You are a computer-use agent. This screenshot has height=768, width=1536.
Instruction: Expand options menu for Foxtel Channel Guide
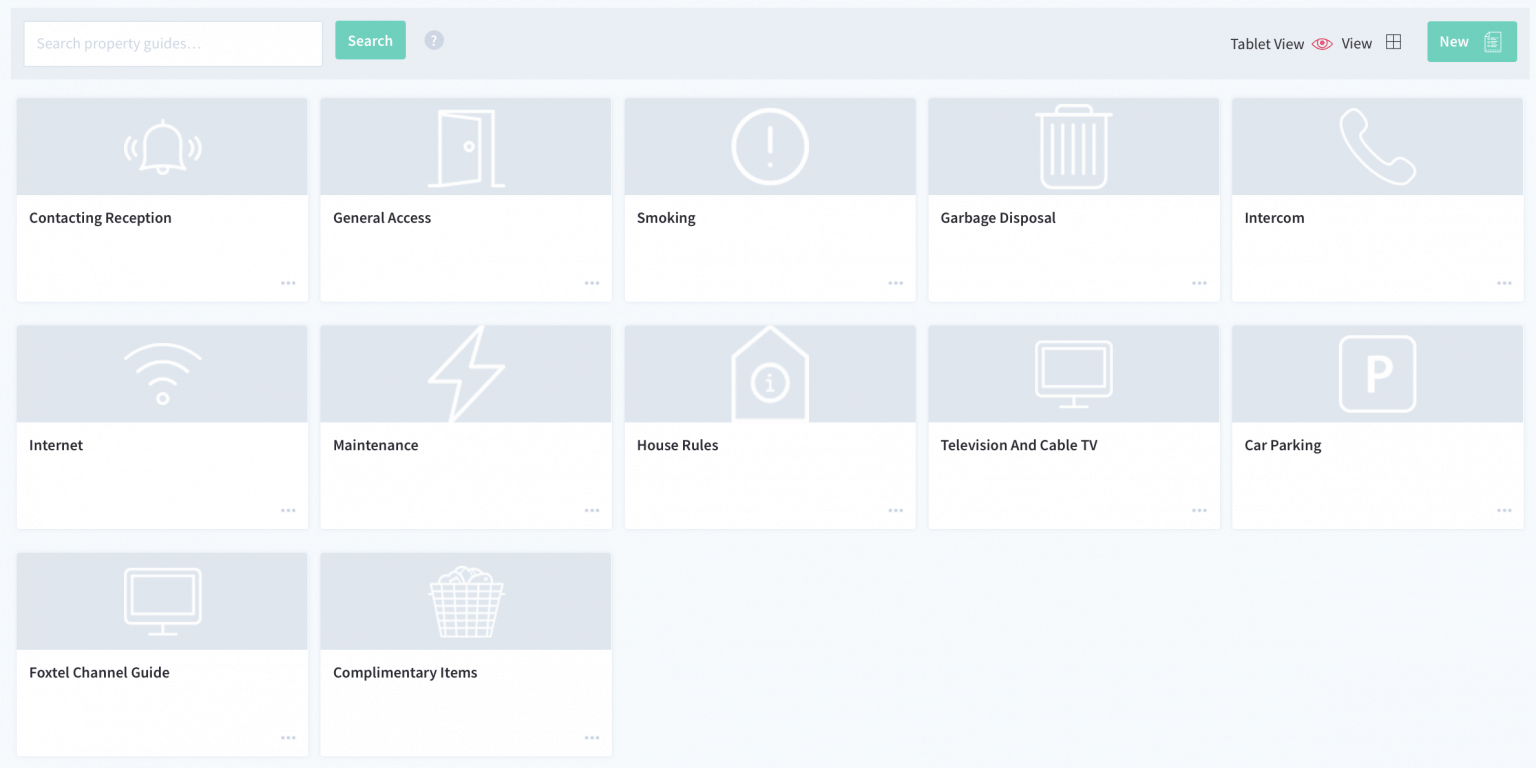coord(288,738)
